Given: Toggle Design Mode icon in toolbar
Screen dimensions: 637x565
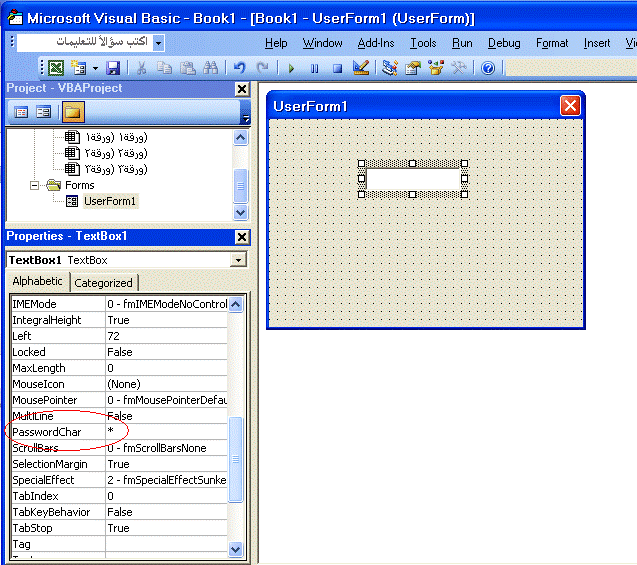Looking at the screenshot, I should (361, 68).
